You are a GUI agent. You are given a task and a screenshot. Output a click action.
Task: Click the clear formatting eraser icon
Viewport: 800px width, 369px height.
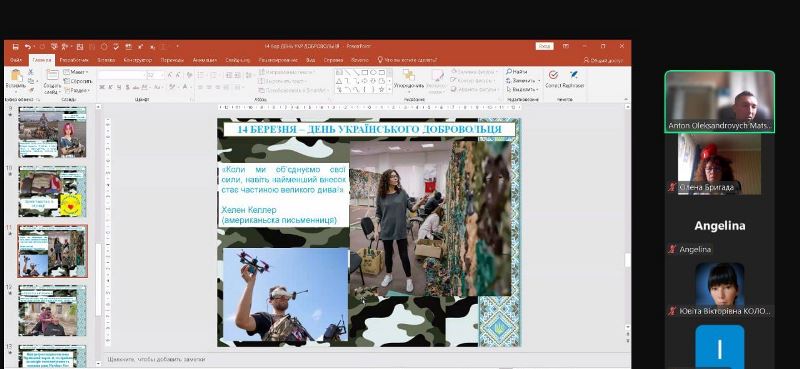[189, 75]
